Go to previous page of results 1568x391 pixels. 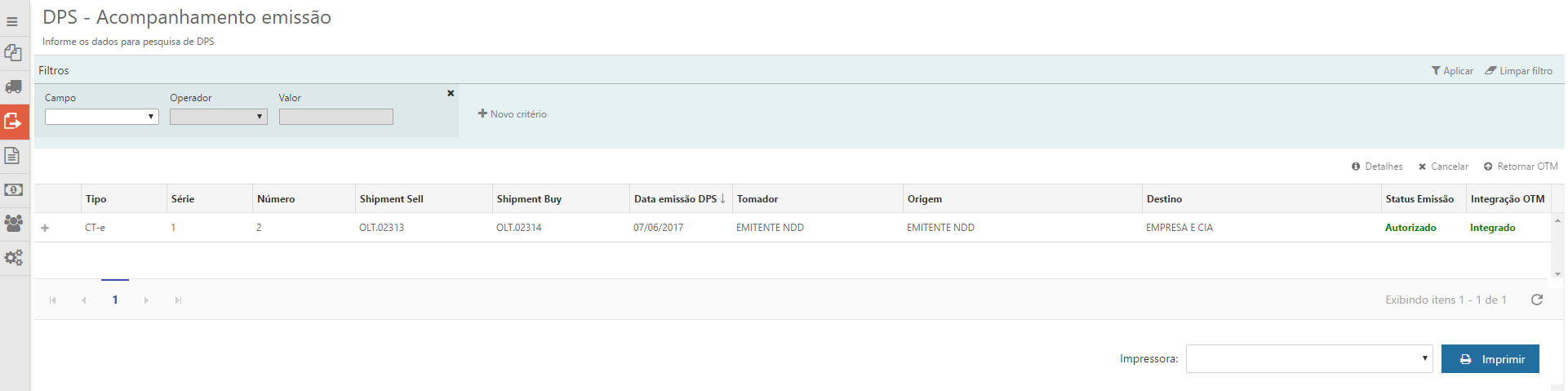84,300
